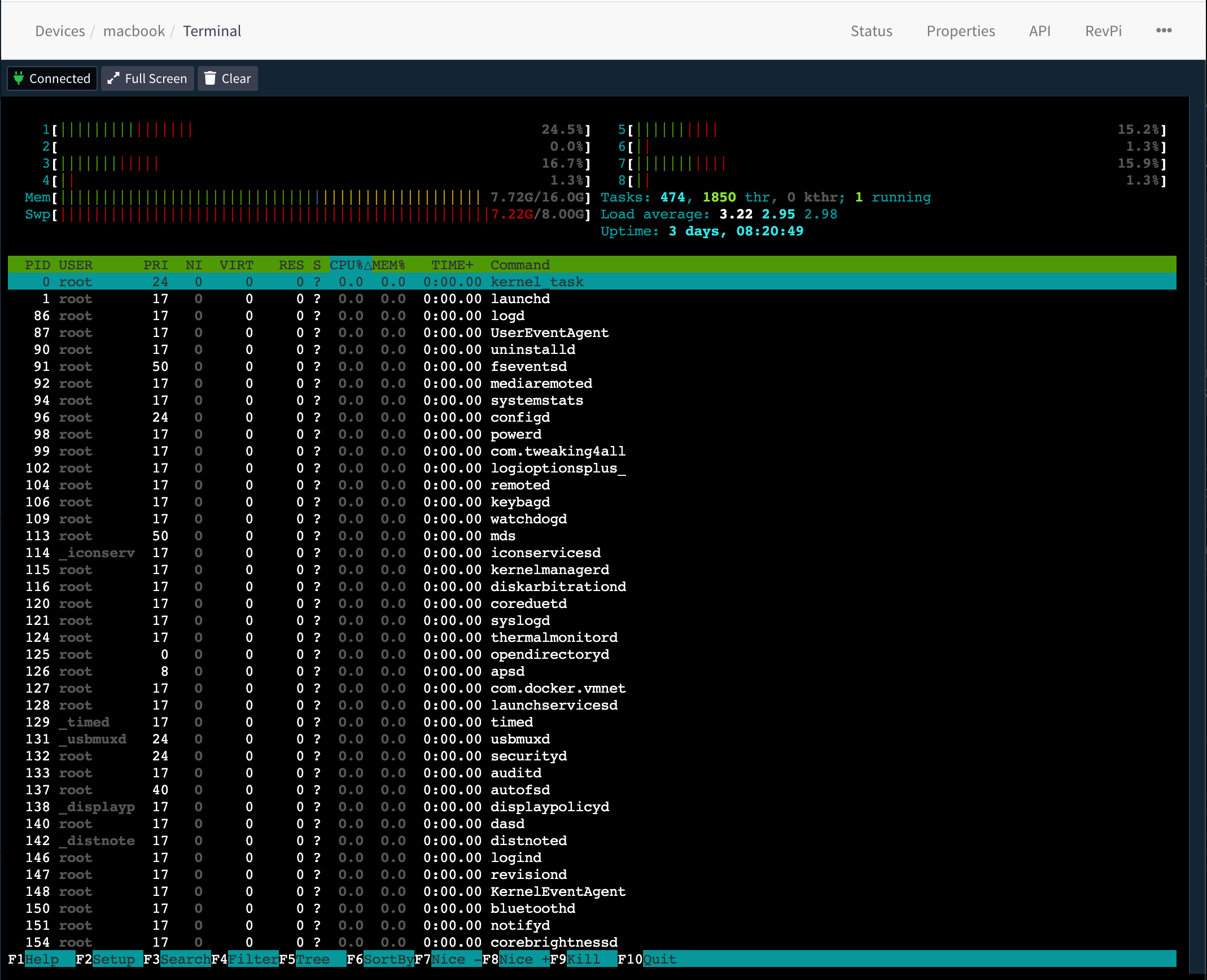
Task: Click F10 Quit in function bar
Action: pos(659,959)
